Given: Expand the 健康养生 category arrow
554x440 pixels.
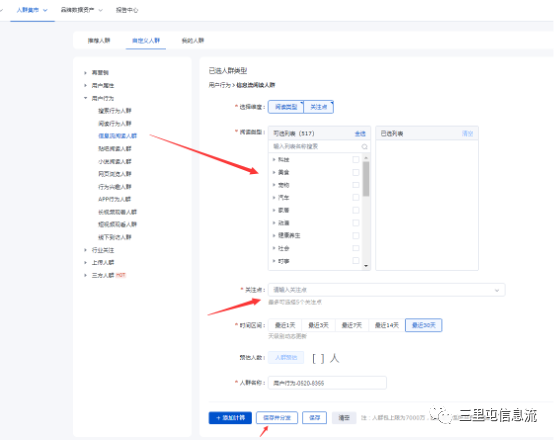Looking at the screenshot, I should pos(274,235).
